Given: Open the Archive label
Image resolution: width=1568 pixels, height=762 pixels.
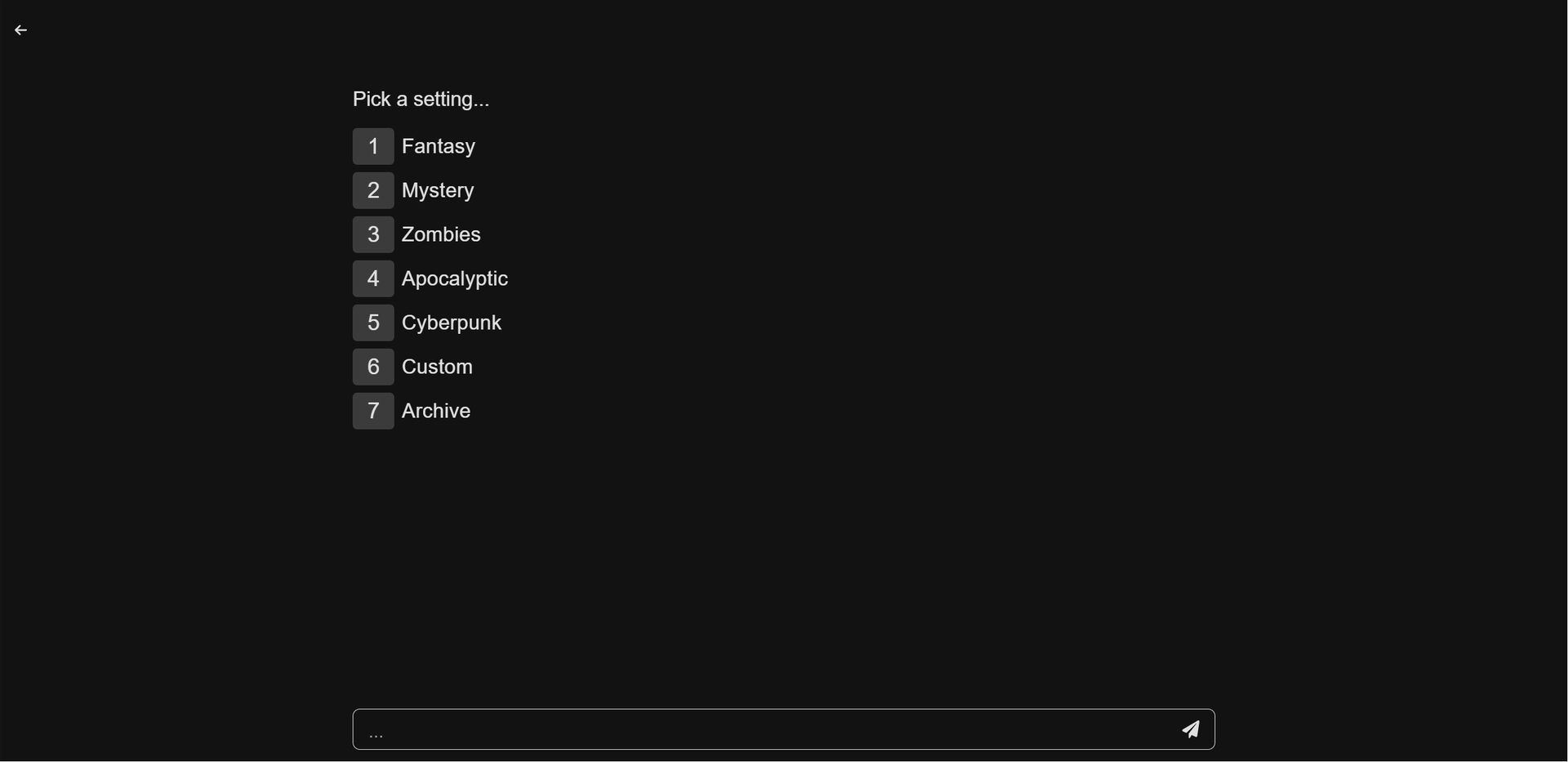Looking at the screenshot, I should [436, 412].
